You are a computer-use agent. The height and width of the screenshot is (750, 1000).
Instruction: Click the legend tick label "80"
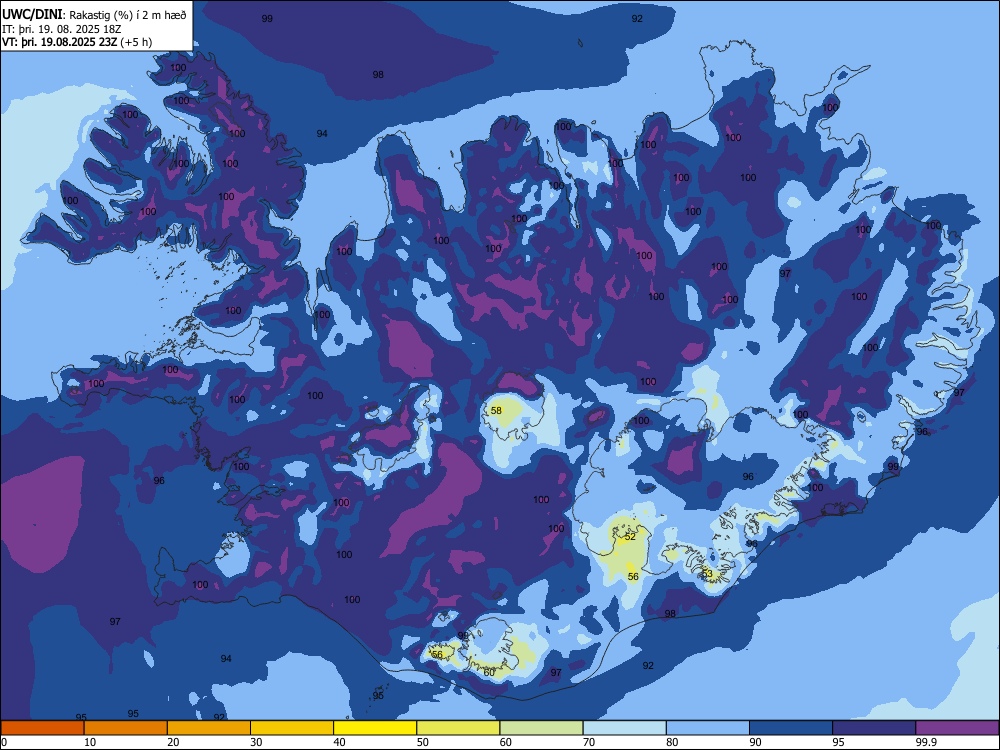[672, 742]
